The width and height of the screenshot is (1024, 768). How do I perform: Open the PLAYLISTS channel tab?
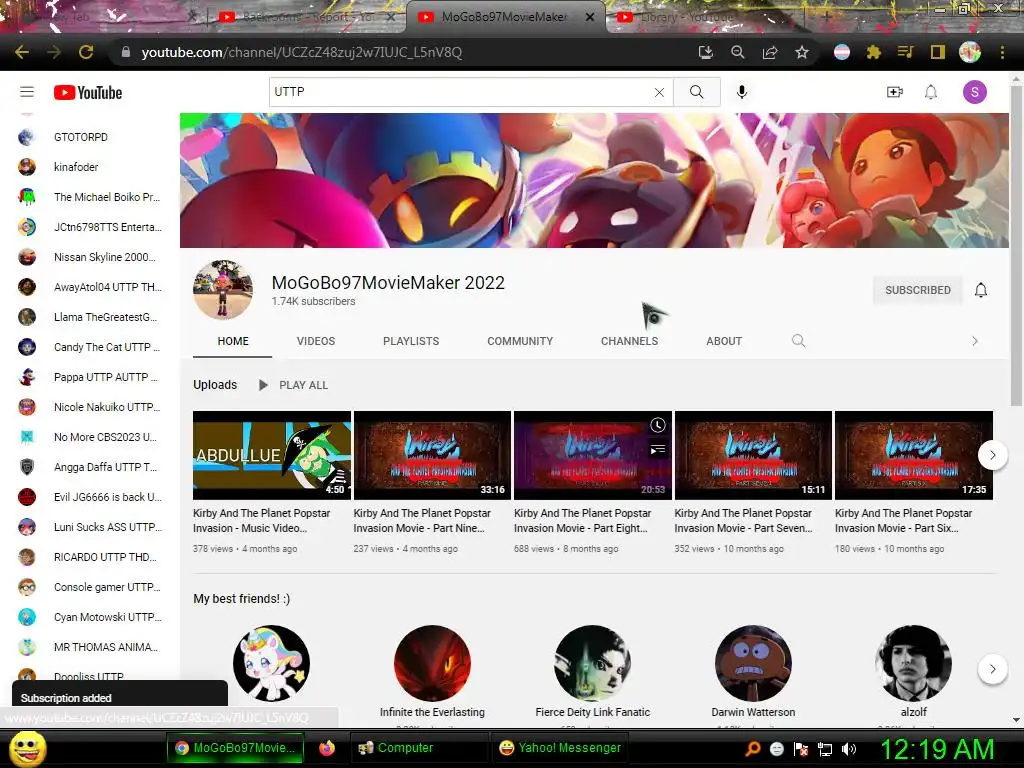(411, 341)
